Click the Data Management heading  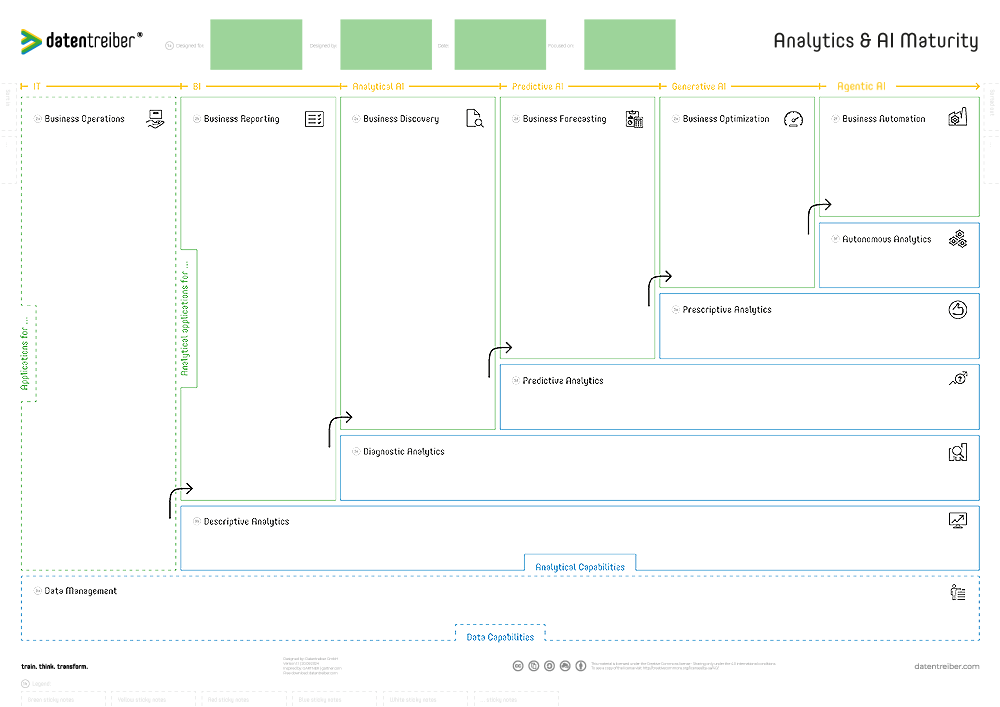coord(80,591)
